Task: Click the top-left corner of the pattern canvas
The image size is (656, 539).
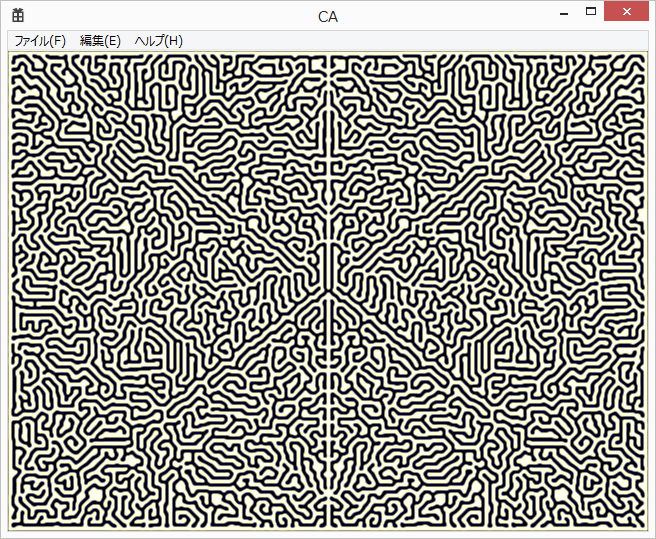Action: 13,56
